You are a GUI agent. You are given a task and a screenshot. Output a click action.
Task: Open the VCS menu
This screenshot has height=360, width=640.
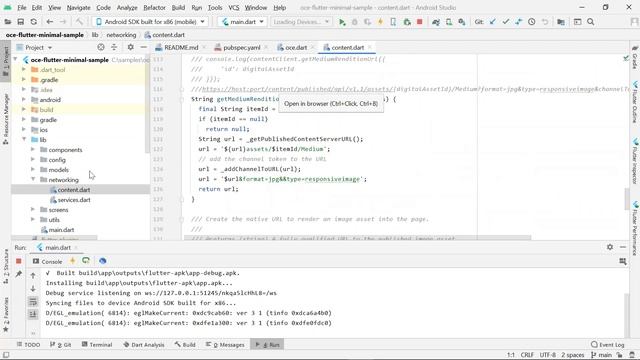coord(233,7)
